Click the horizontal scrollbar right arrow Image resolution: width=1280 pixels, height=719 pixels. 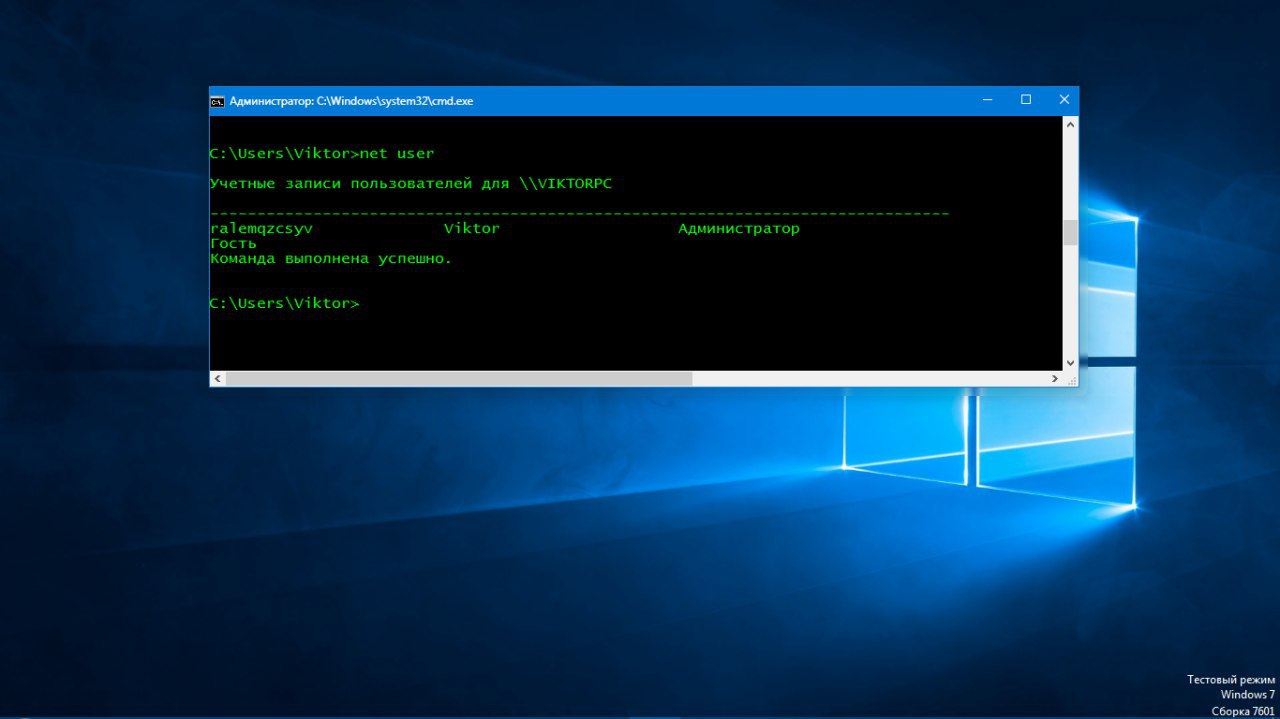pos(1054,379)
